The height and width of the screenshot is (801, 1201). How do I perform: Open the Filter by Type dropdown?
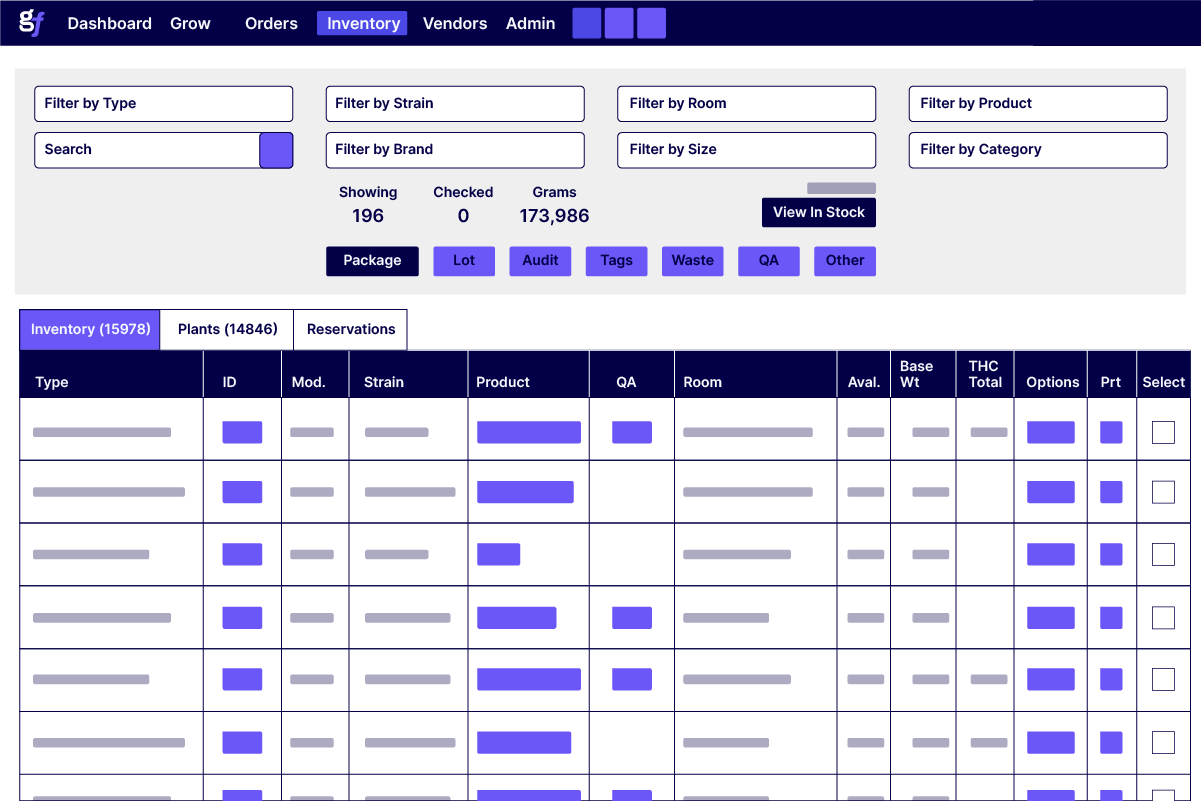click(163, 103)
